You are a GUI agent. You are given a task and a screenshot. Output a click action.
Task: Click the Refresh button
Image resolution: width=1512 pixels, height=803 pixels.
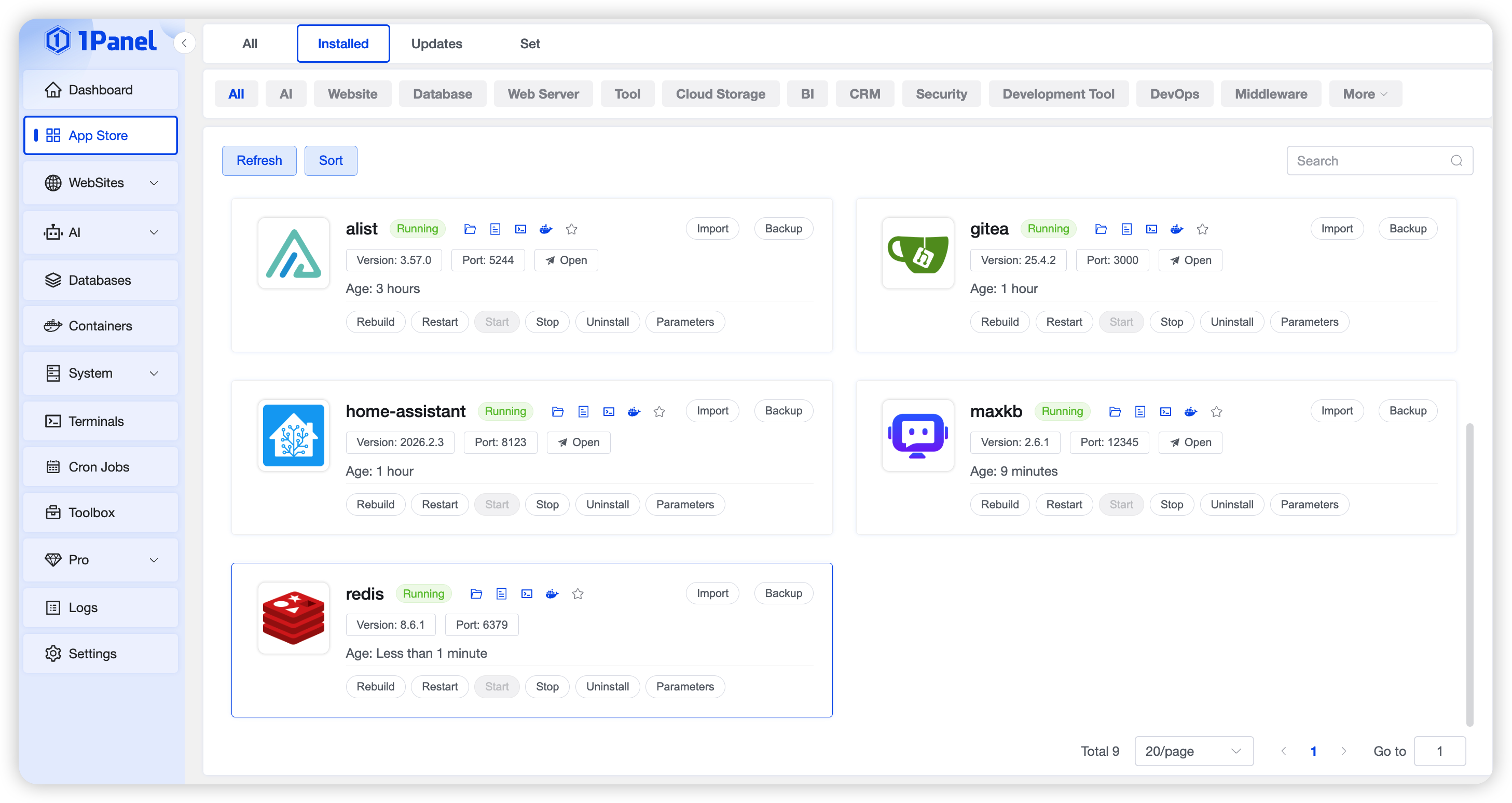click(x=259, y=161)
